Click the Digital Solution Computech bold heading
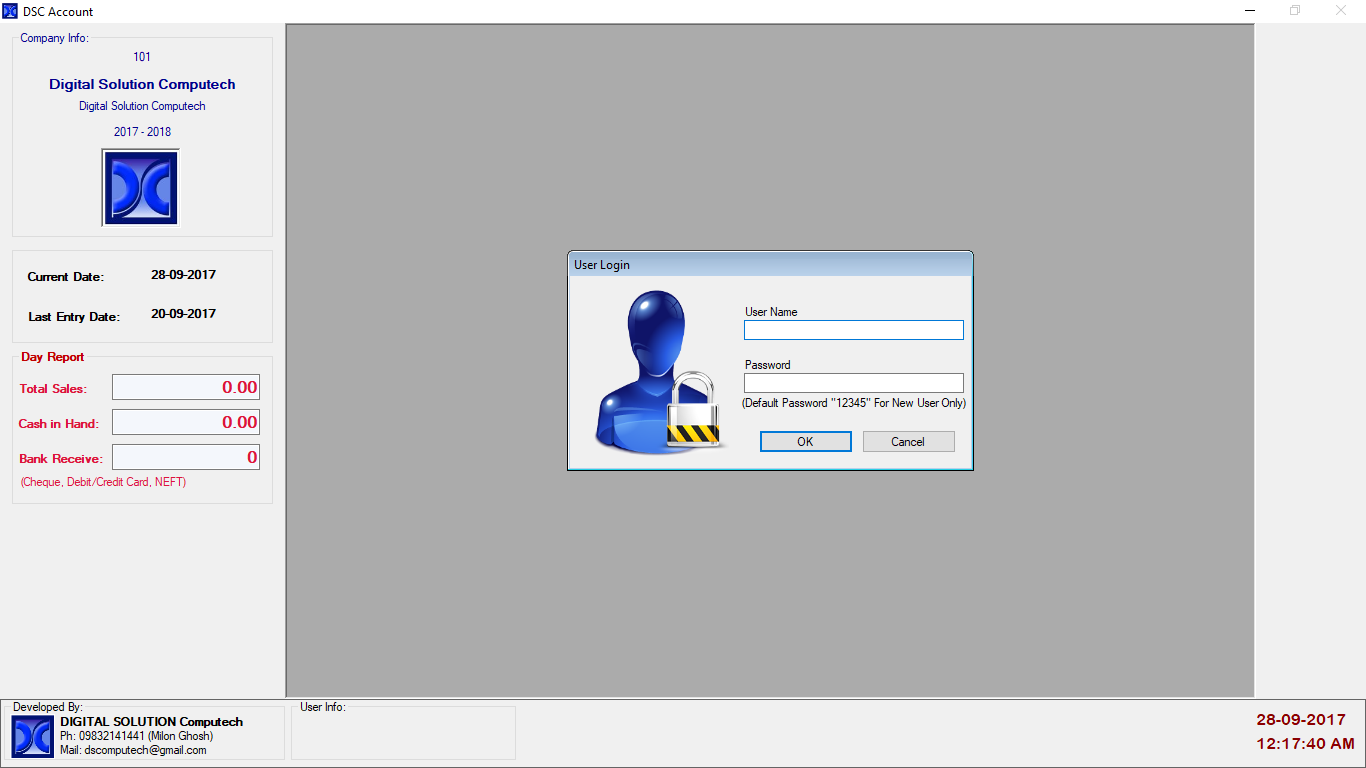 [x=142, y=85]
